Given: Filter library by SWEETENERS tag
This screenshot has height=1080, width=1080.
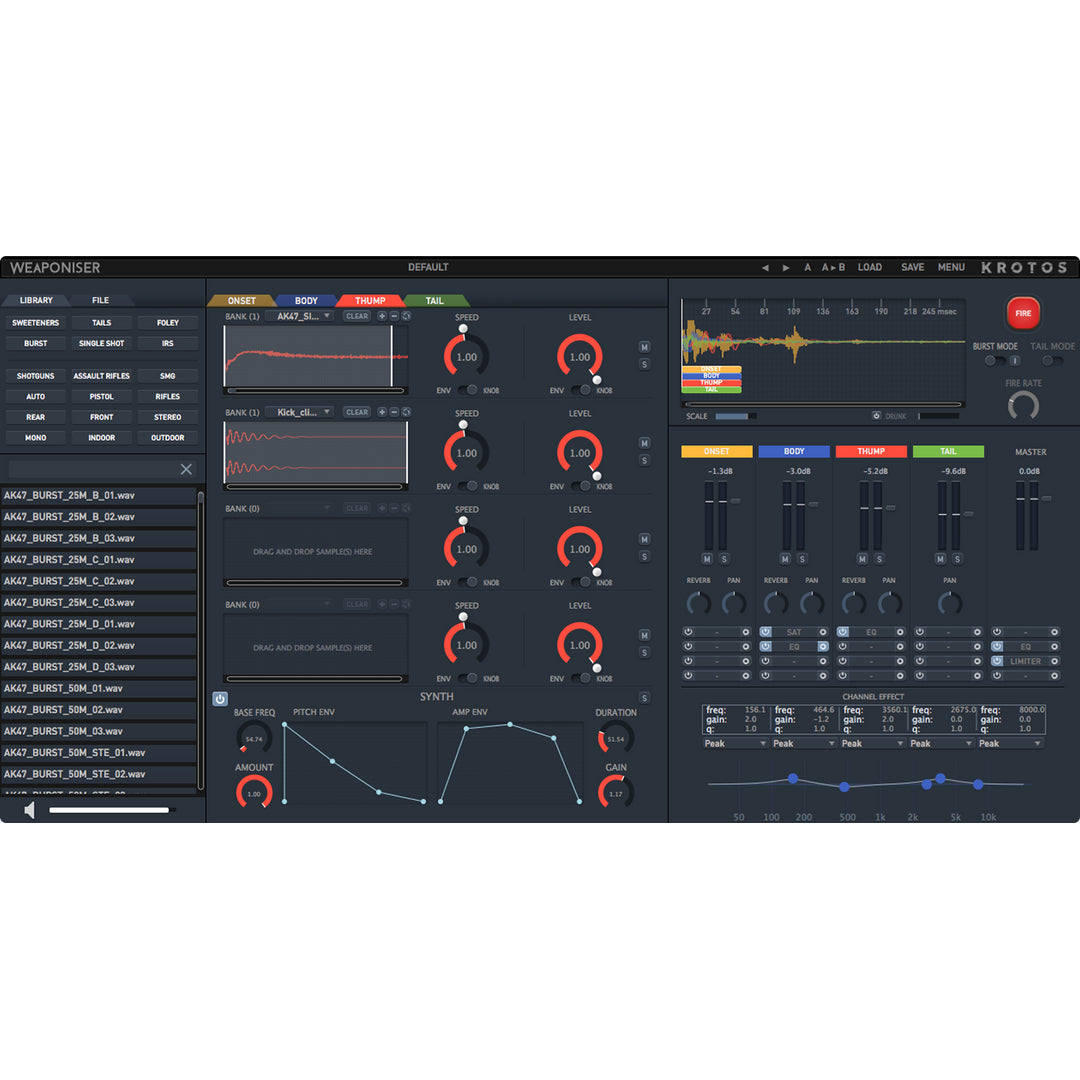Looking at the screenshot, I should point(35,323).
